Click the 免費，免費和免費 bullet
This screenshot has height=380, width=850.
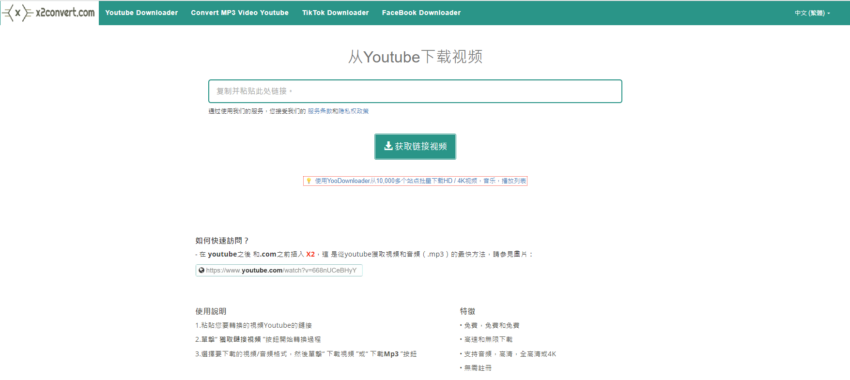[x=490, y=326]
